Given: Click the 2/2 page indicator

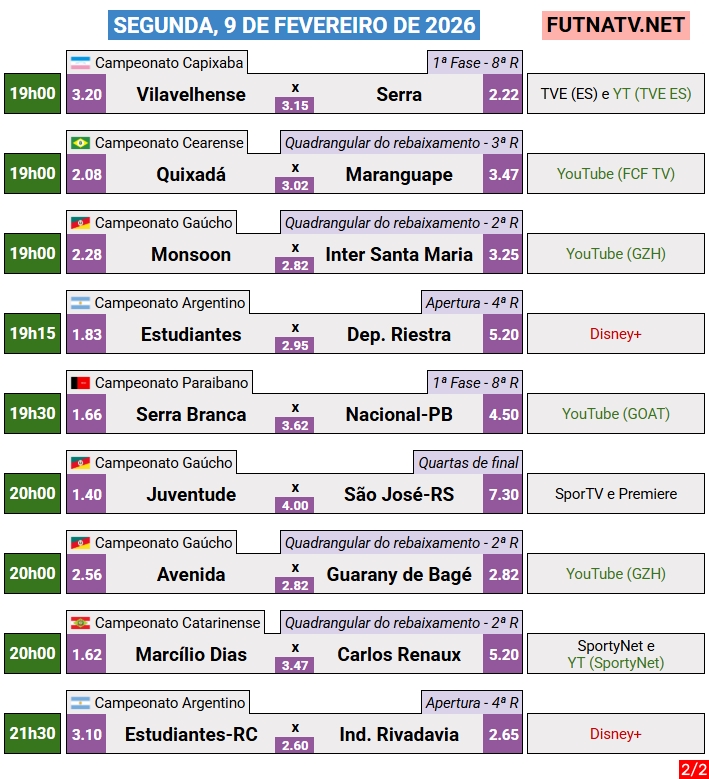Looking at the screenshot, I should point(692,768).
